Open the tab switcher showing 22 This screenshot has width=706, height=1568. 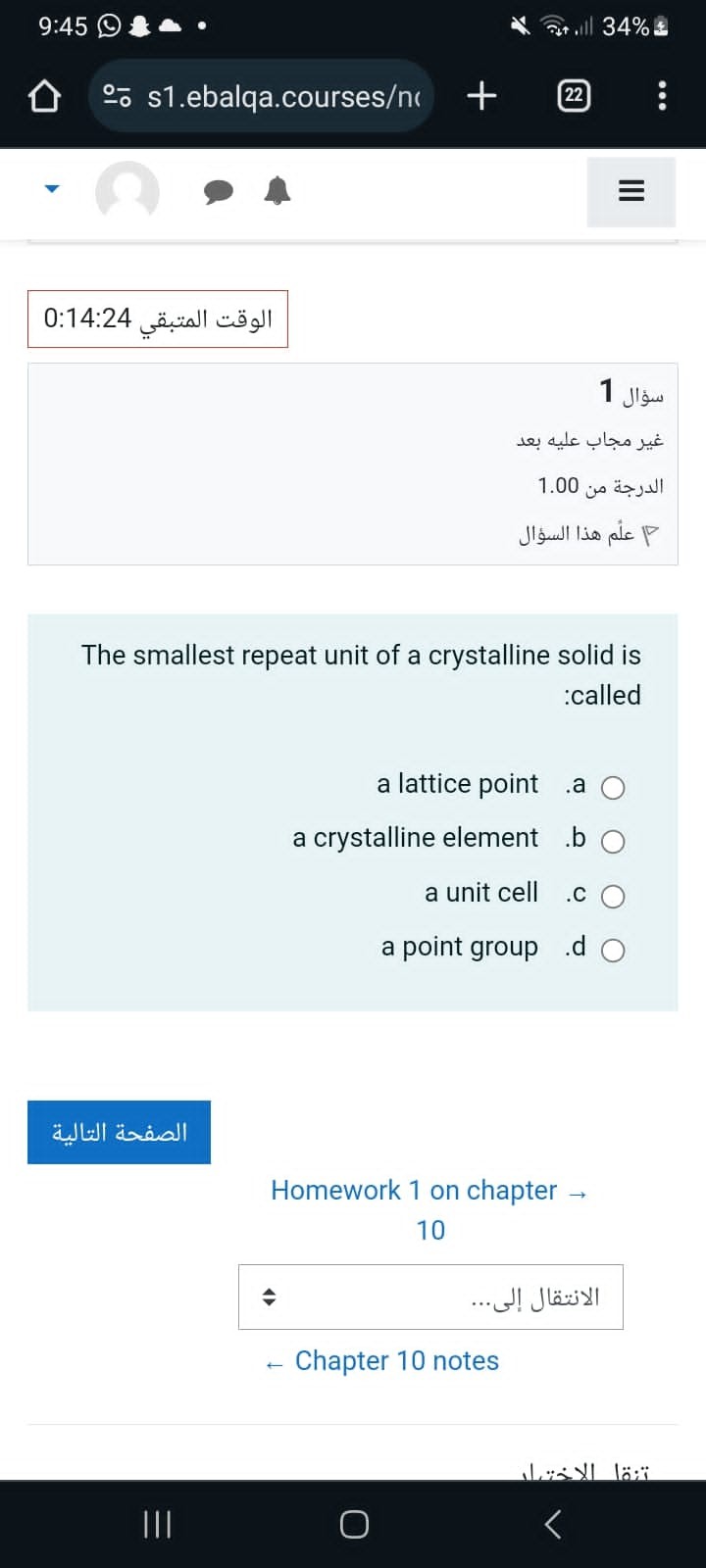(574, 96)
